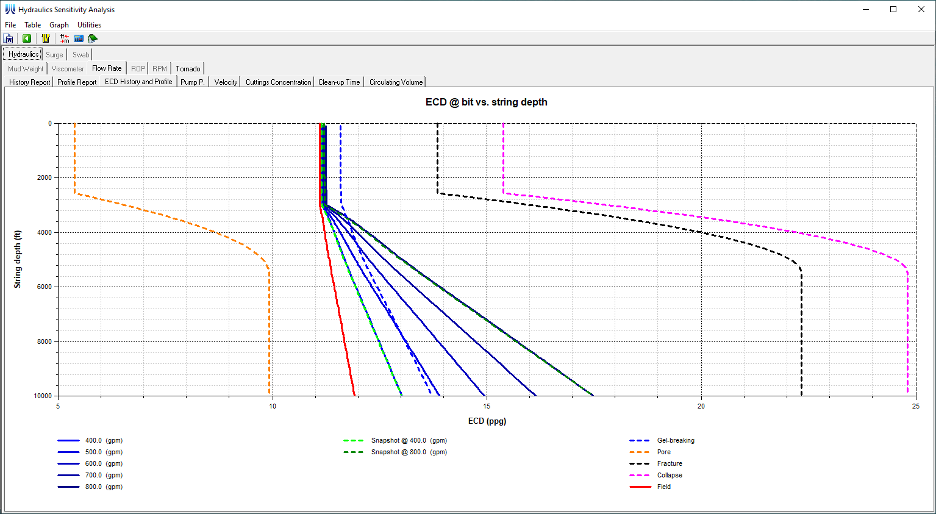Image resolution: width=936 pixels, height=514 pixels.
Task: View the History Report tab
Action: point(30,82)
